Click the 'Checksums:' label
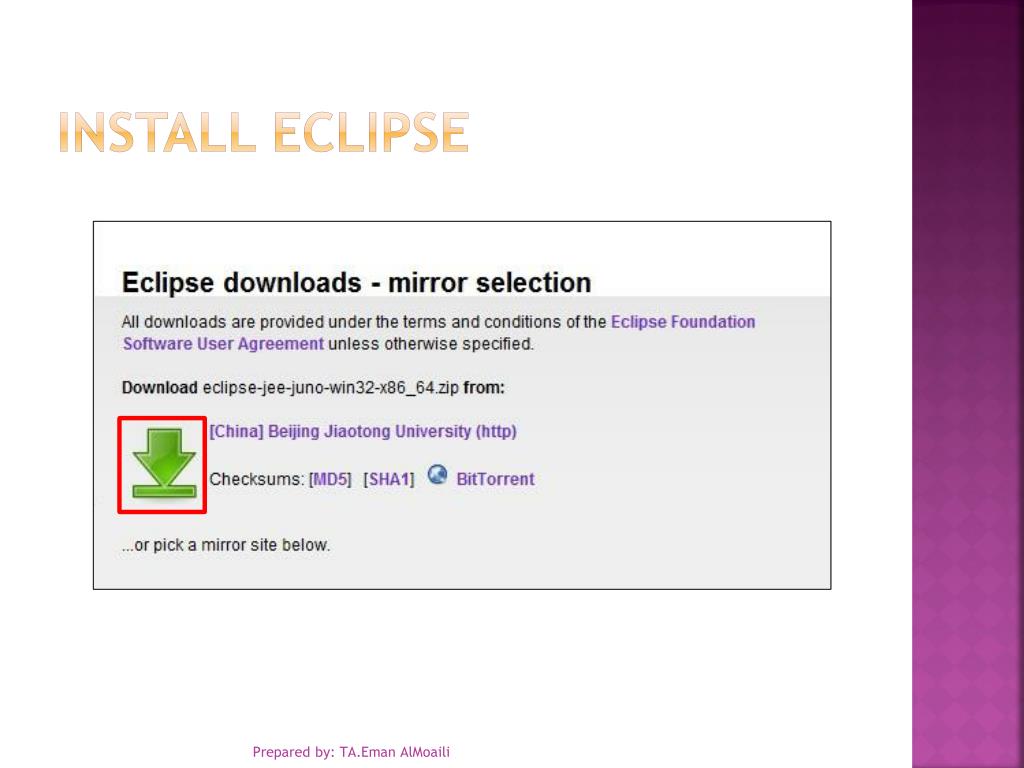The image size is (1024, 768). pos(257,479)
